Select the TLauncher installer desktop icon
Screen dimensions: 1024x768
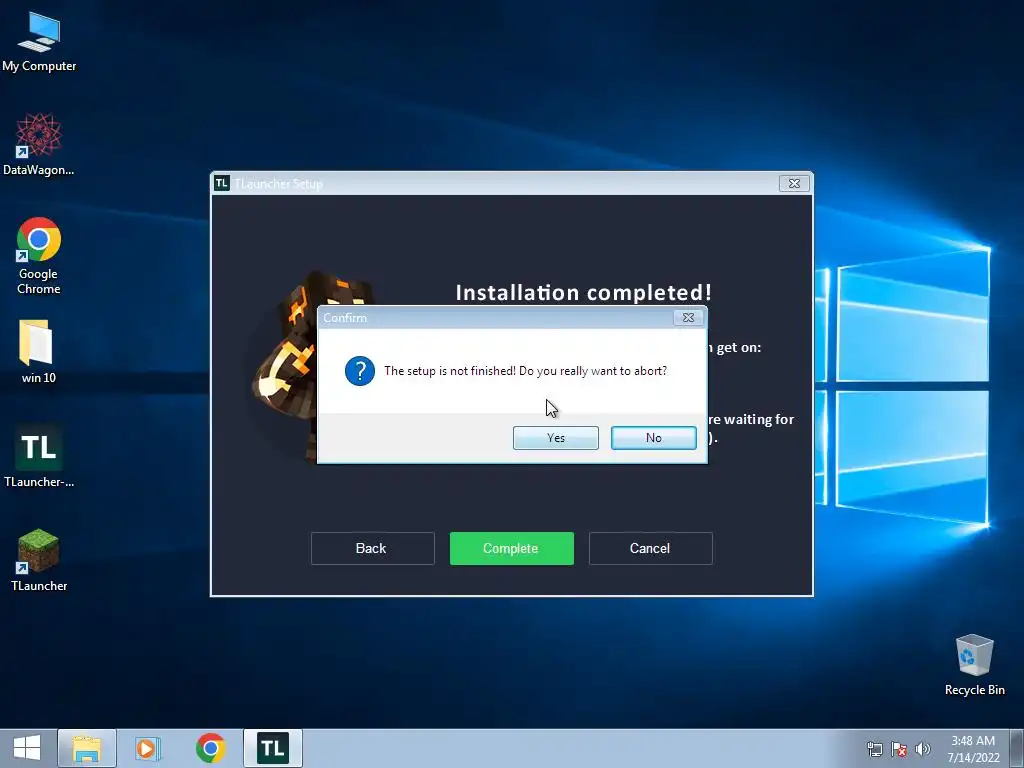click(x=39, y=456)
